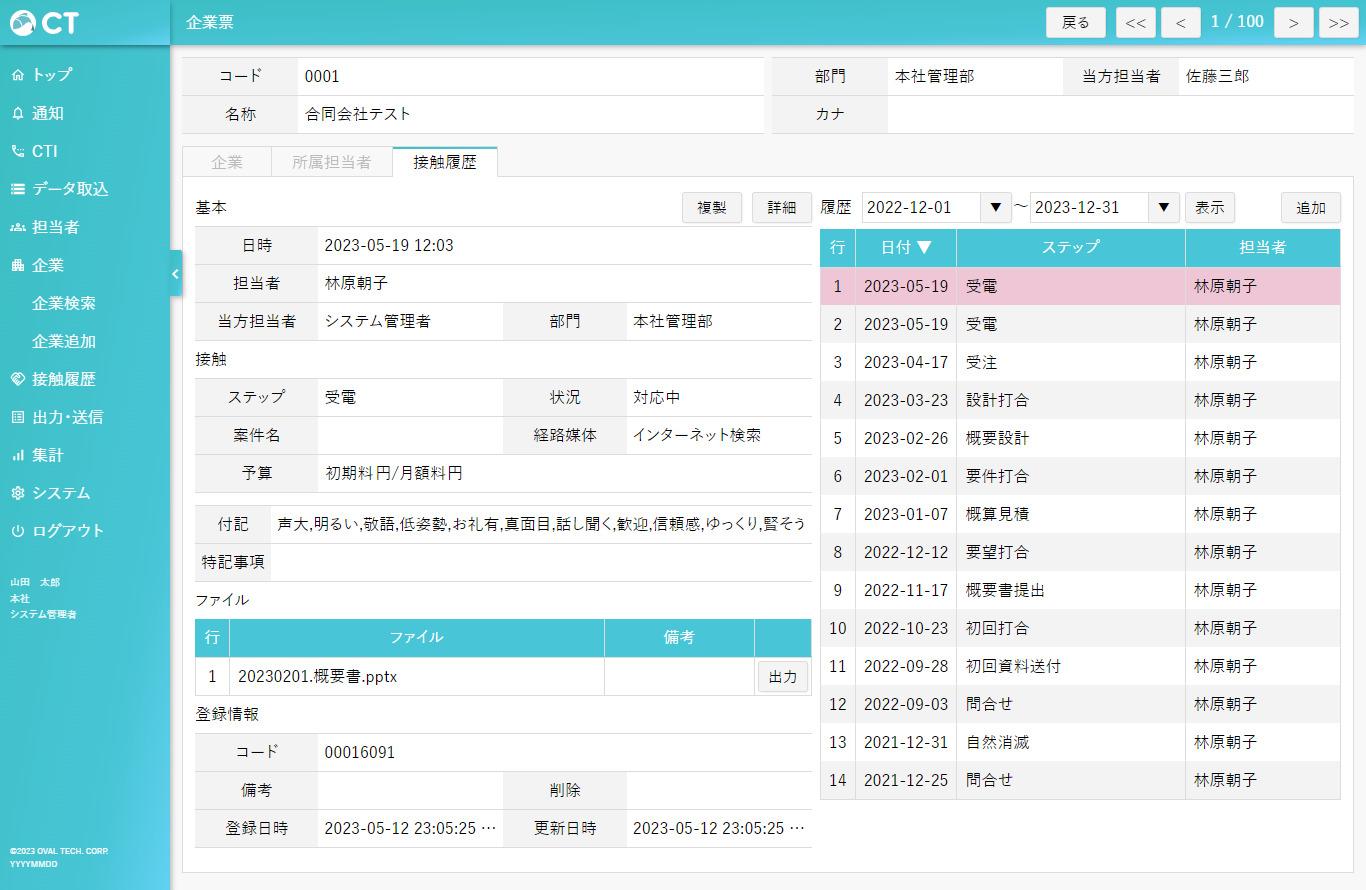Select the 2023-04-17 受注 history row

pos(1079,362)
